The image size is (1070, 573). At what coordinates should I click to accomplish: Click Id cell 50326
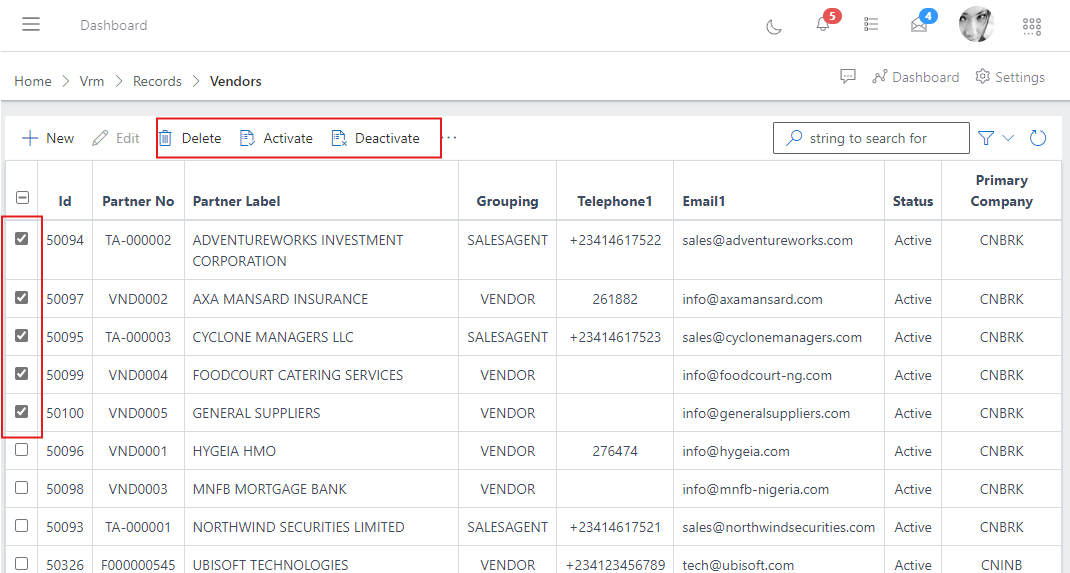[x=65, y=565]
